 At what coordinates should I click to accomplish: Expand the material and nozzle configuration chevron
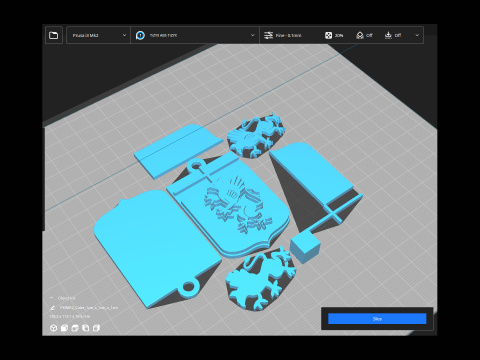pos(252,35)
